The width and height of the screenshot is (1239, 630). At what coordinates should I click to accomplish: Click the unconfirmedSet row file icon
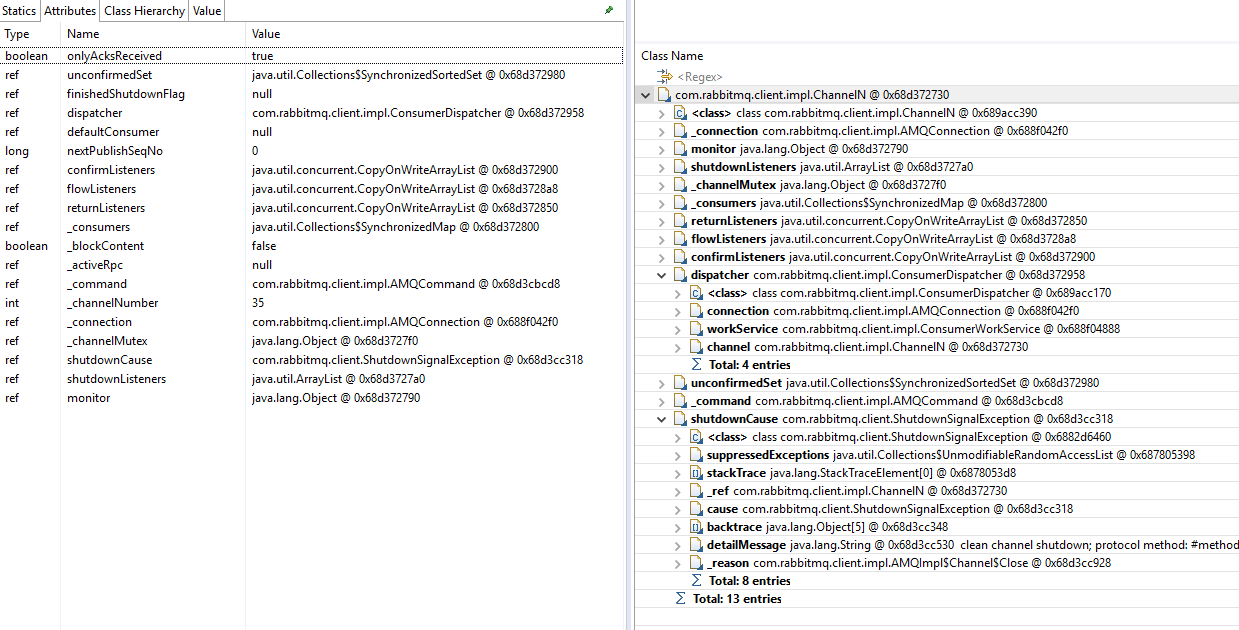pyautogui.click(x=681, y=383)
